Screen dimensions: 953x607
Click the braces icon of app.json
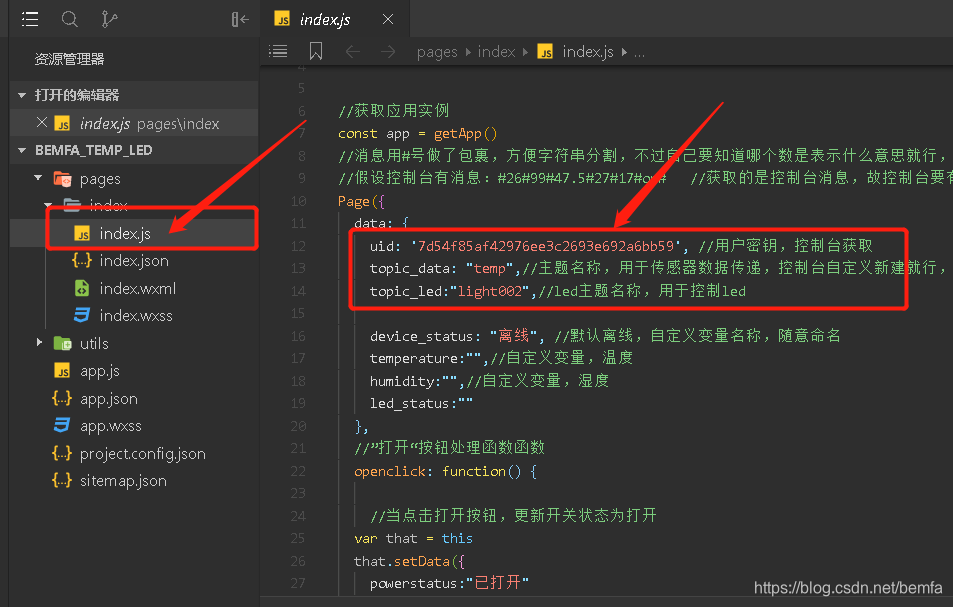[62, 399]
